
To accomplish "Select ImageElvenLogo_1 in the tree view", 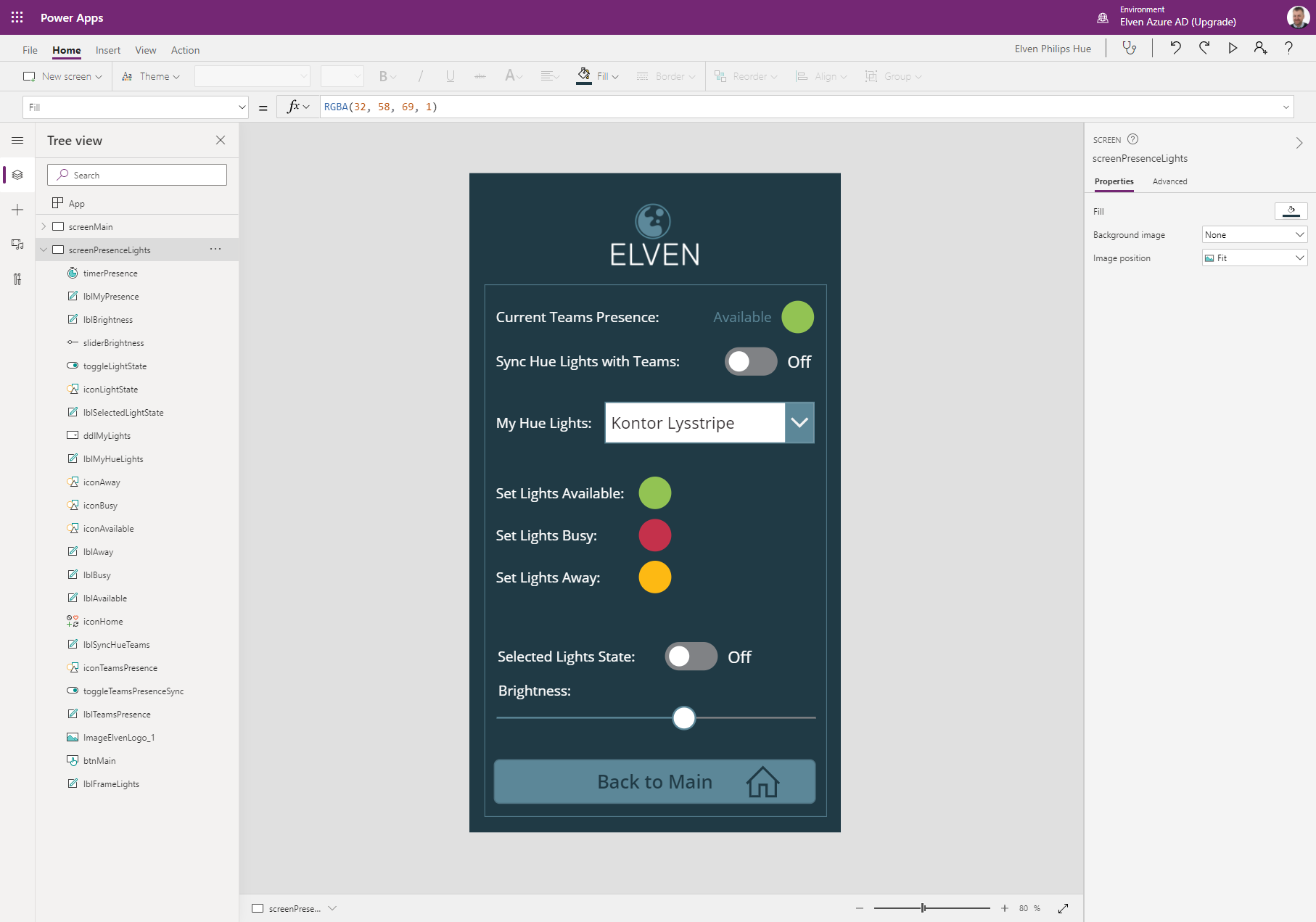I will coord(119,737).
